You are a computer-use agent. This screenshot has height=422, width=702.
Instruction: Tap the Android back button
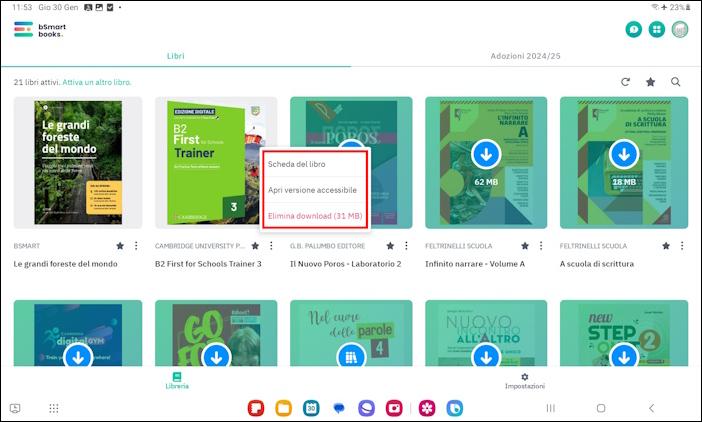(x=651, y=408)
